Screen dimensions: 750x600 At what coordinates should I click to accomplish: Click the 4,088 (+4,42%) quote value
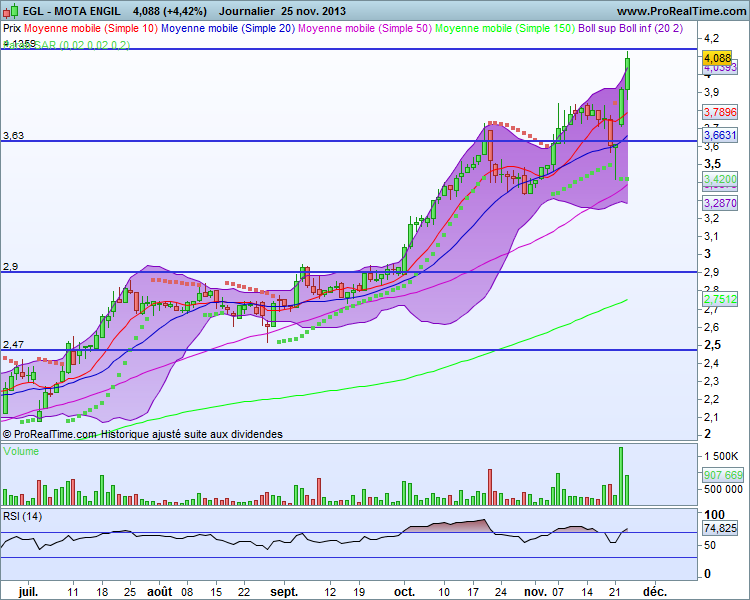tap(170, 11)
